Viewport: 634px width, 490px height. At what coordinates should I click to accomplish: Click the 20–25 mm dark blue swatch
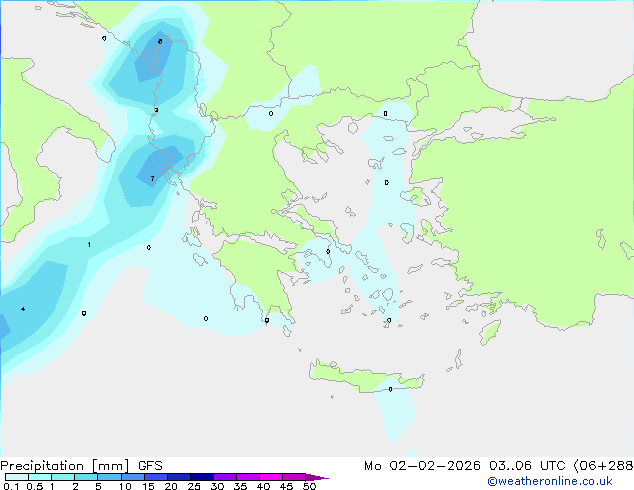pos(178,477)
